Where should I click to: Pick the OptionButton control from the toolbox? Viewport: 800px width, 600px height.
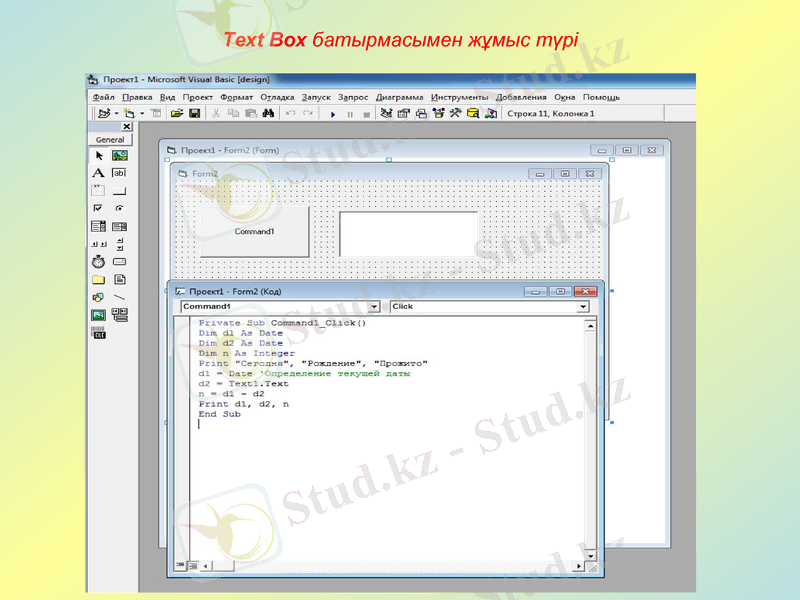122,206
